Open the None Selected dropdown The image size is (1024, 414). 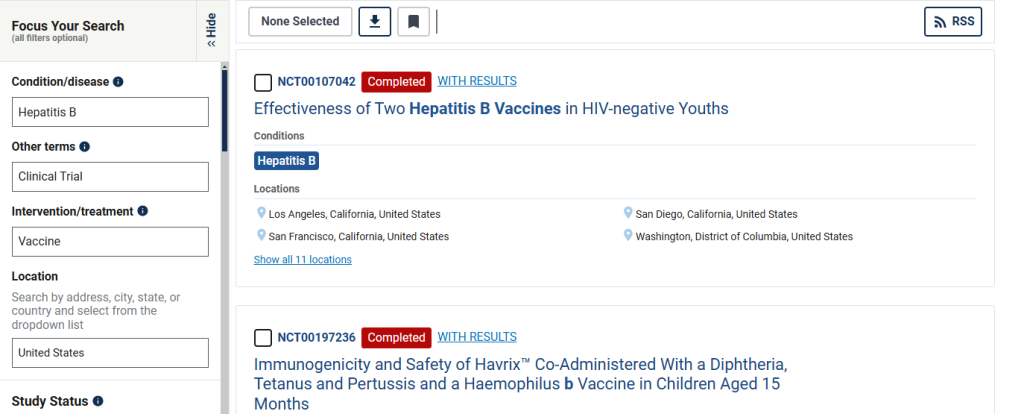point(300,22)
